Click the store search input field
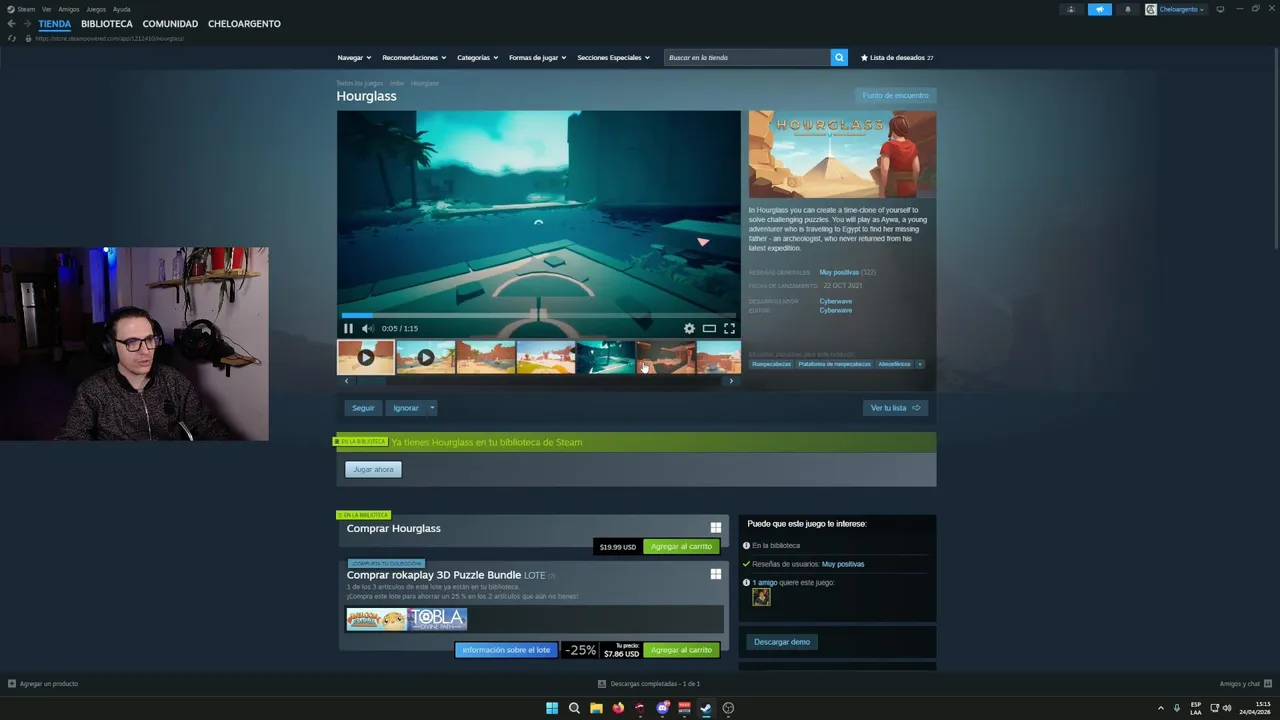The image size is (1280, 720). click(x=747, y=57)
